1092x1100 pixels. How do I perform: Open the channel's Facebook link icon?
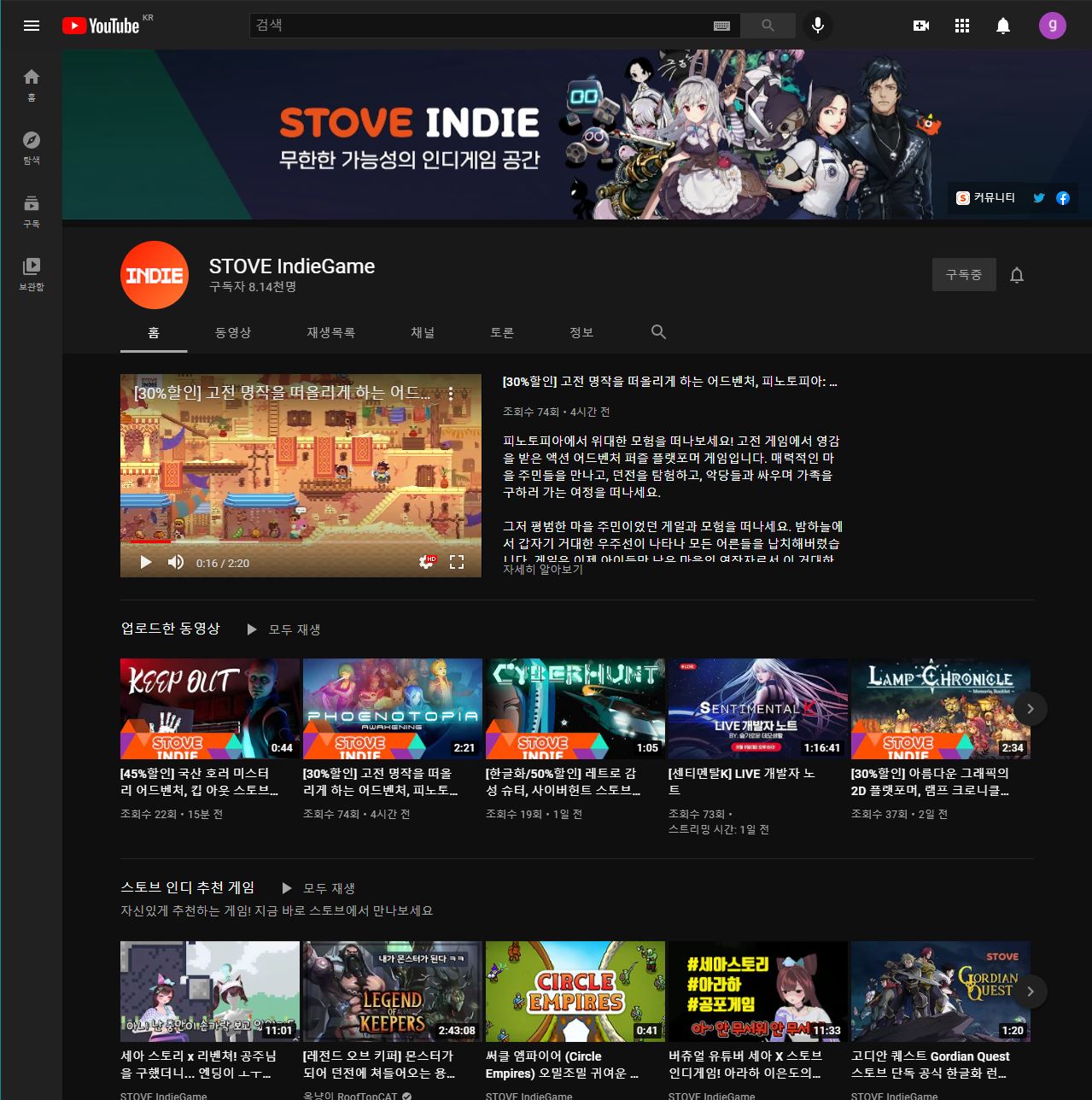point(1063,198)
